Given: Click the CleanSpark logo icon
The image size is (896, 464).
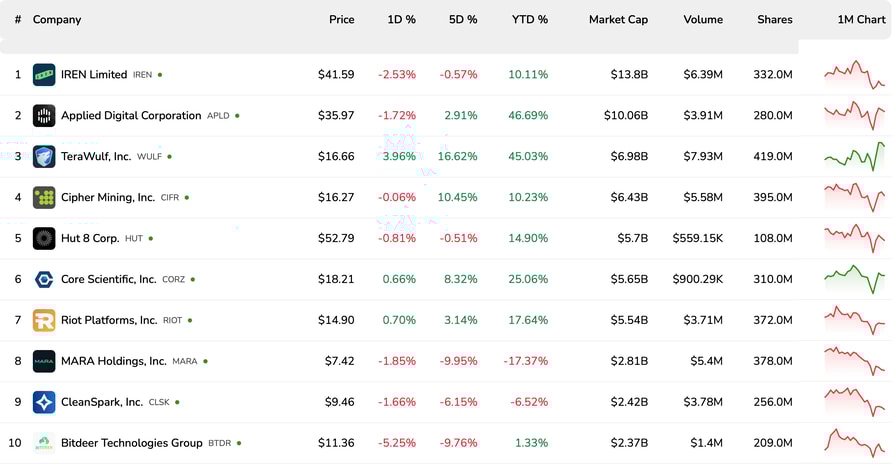Looking at the screenshot, I should click(x=44, y=403).
